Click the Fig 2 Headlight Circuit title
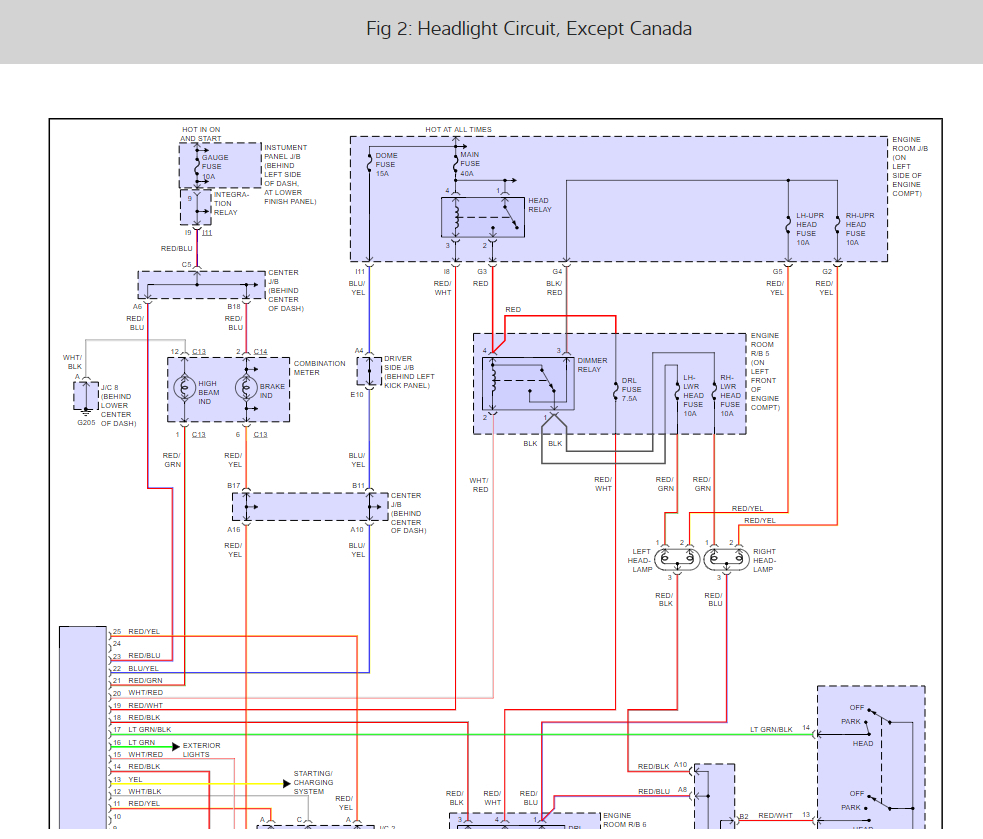The image size is (983, 839). coord(529,29)
